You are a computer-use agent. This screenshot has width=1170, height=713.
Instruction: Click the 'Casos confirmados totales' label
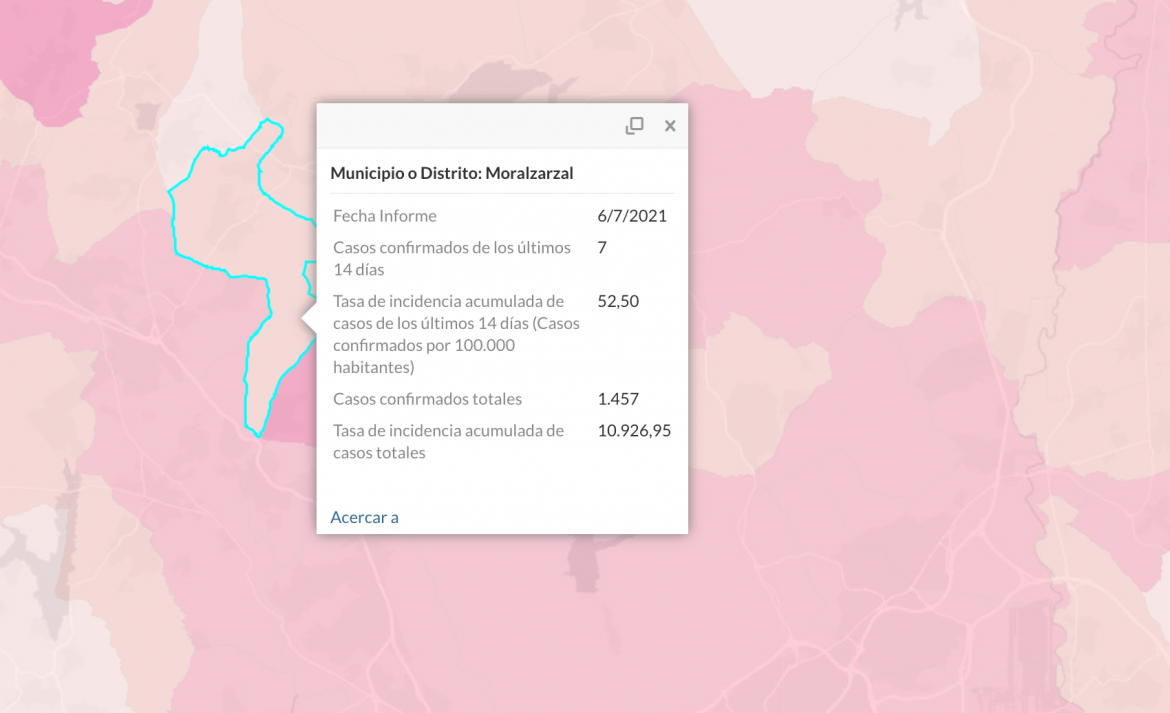428,399
